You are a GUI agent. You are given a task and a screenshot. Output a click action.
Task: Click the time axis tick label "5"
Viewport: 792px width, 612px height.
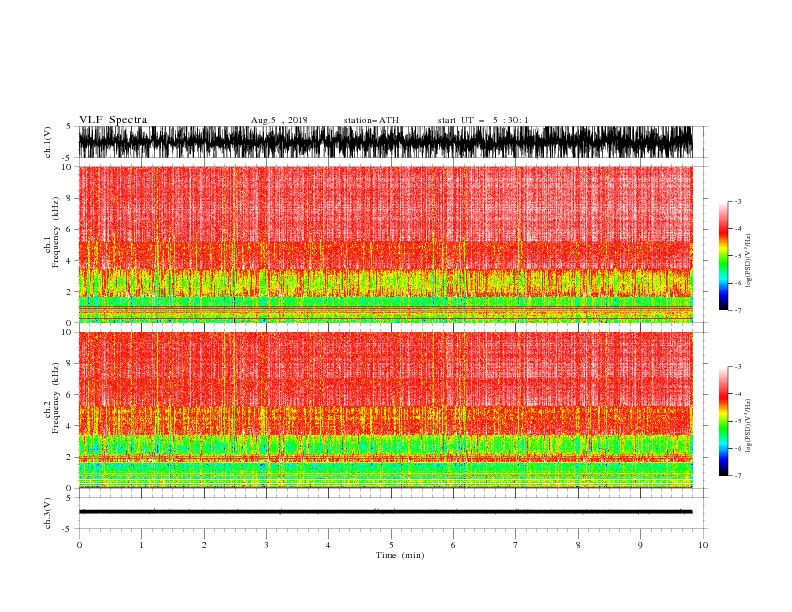[391, 545]
